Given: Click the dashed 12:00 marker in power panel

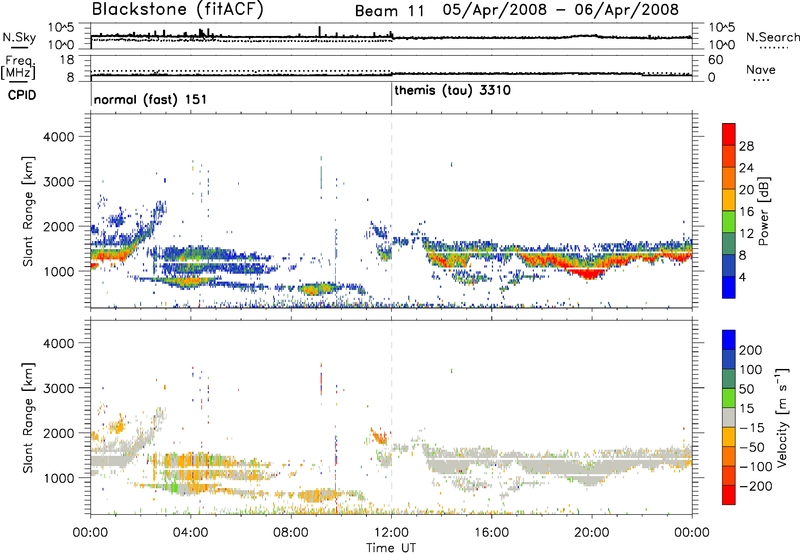Looking at the screenshot, I should click(x=391, y=211).
